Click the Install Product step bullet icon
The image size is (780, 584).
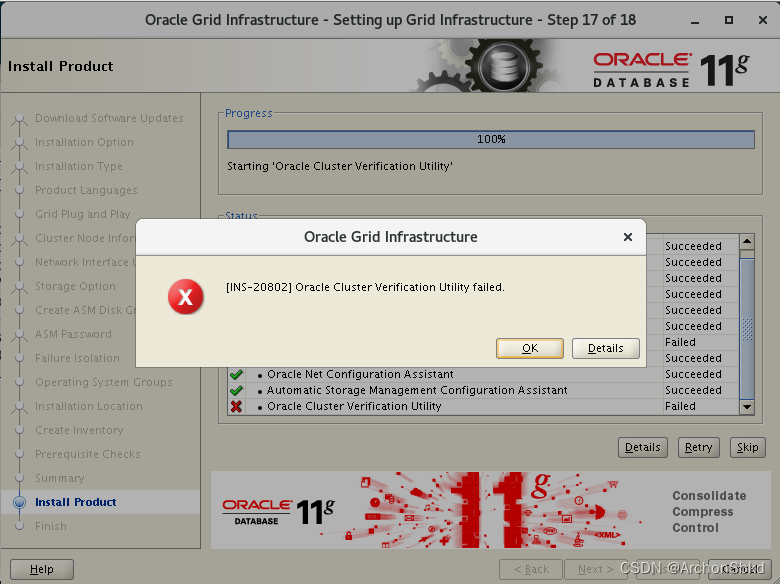pos(19,502)
